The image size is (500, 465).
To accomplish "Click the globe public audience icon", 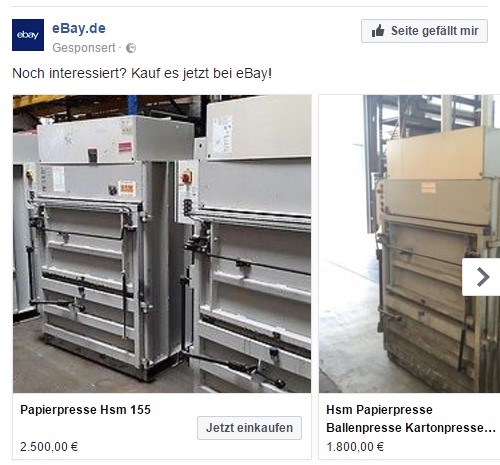I will (131, 48).
